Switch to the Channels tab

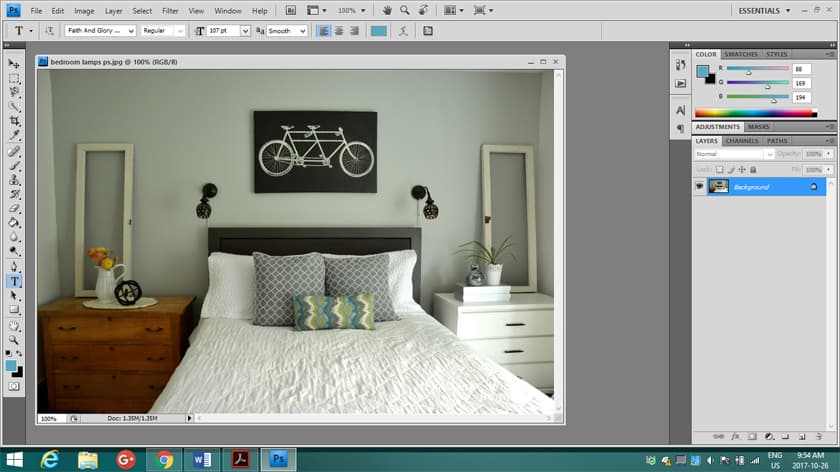(742, 141)
